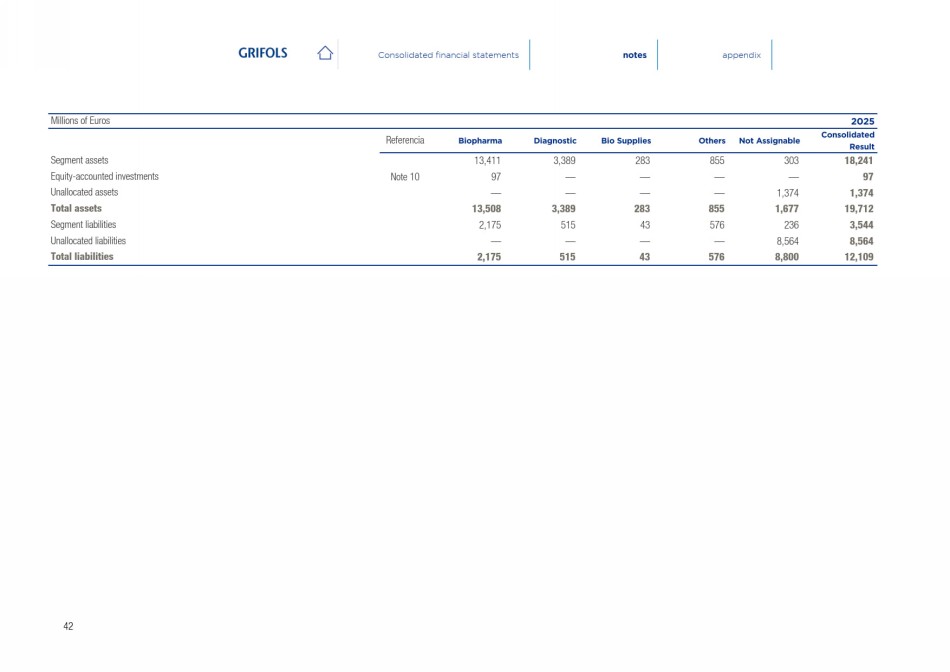
Task: Click the GRIFOLS logo
Action: (x=262, y=54)
